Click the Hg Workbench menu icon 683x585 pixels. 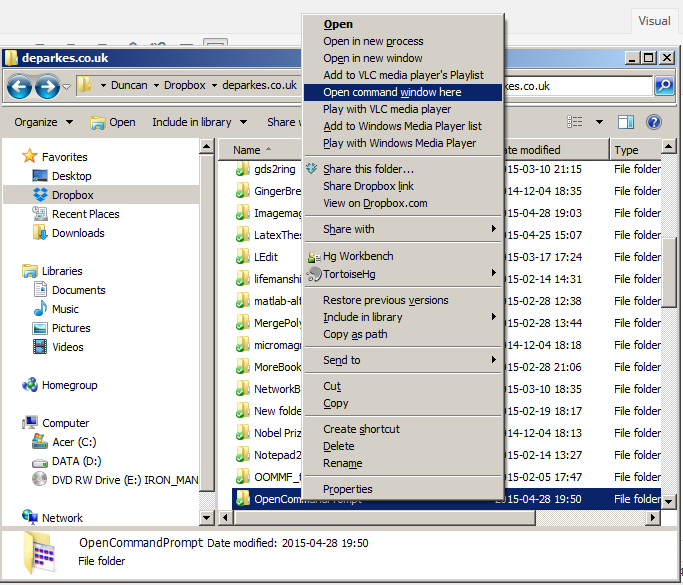312,256
